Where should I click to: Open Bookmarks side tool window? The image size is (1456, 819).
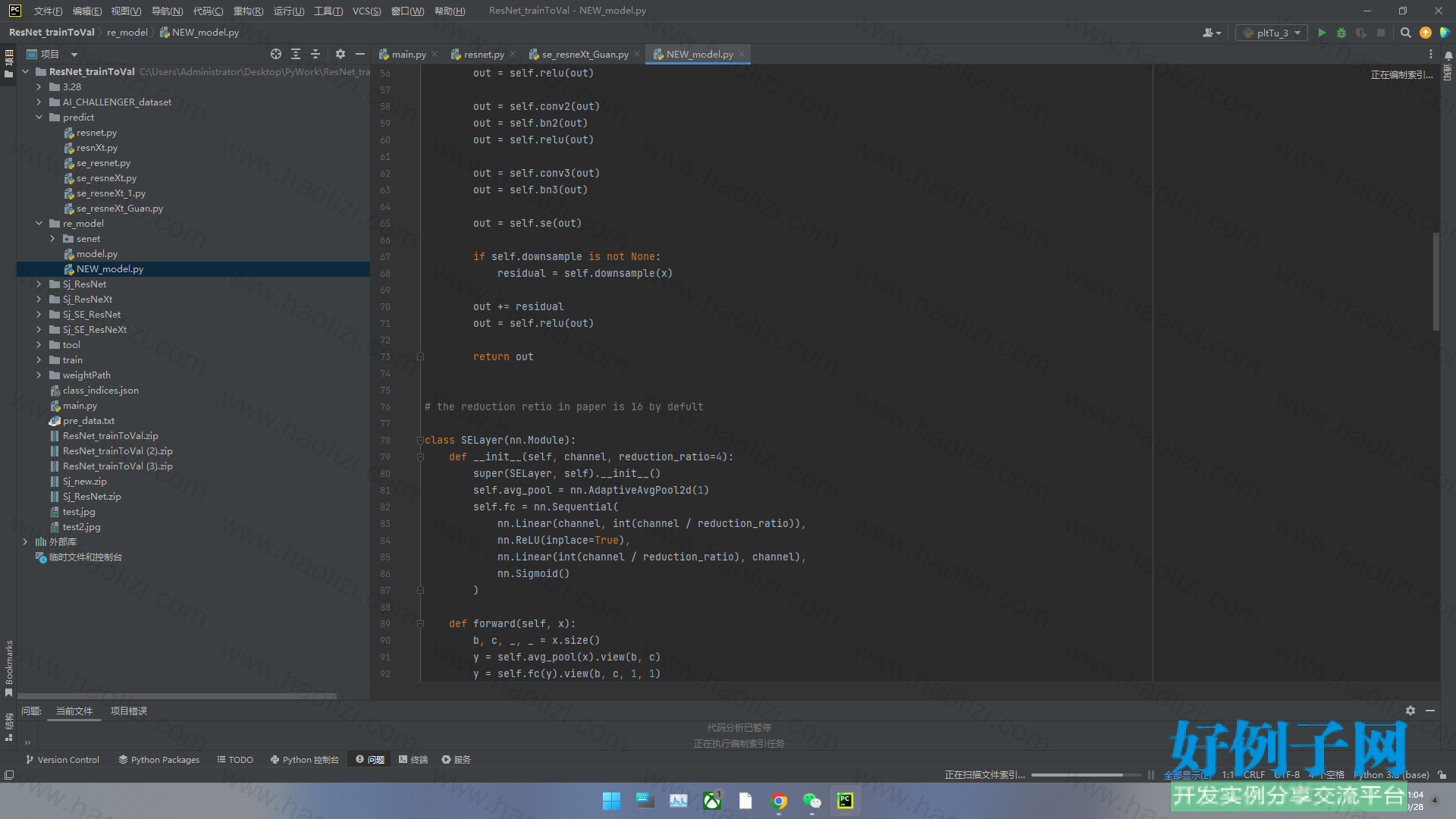click(x=9, y=668)
